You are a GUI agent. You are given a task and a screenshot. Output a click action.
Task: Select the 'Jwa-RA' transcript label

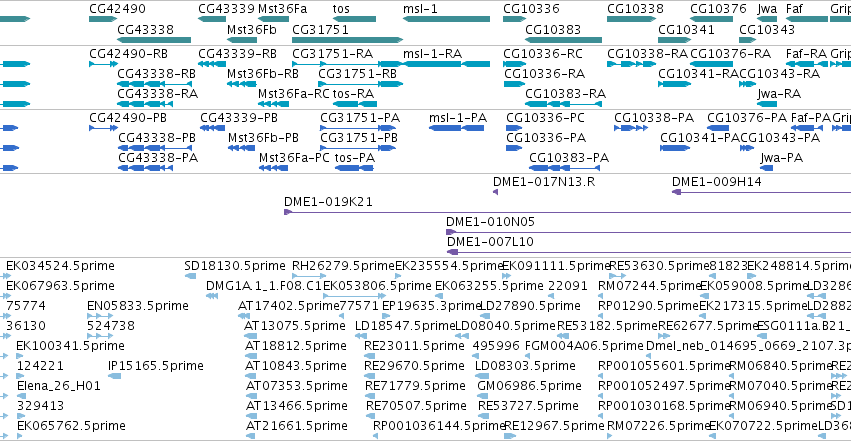779,94
